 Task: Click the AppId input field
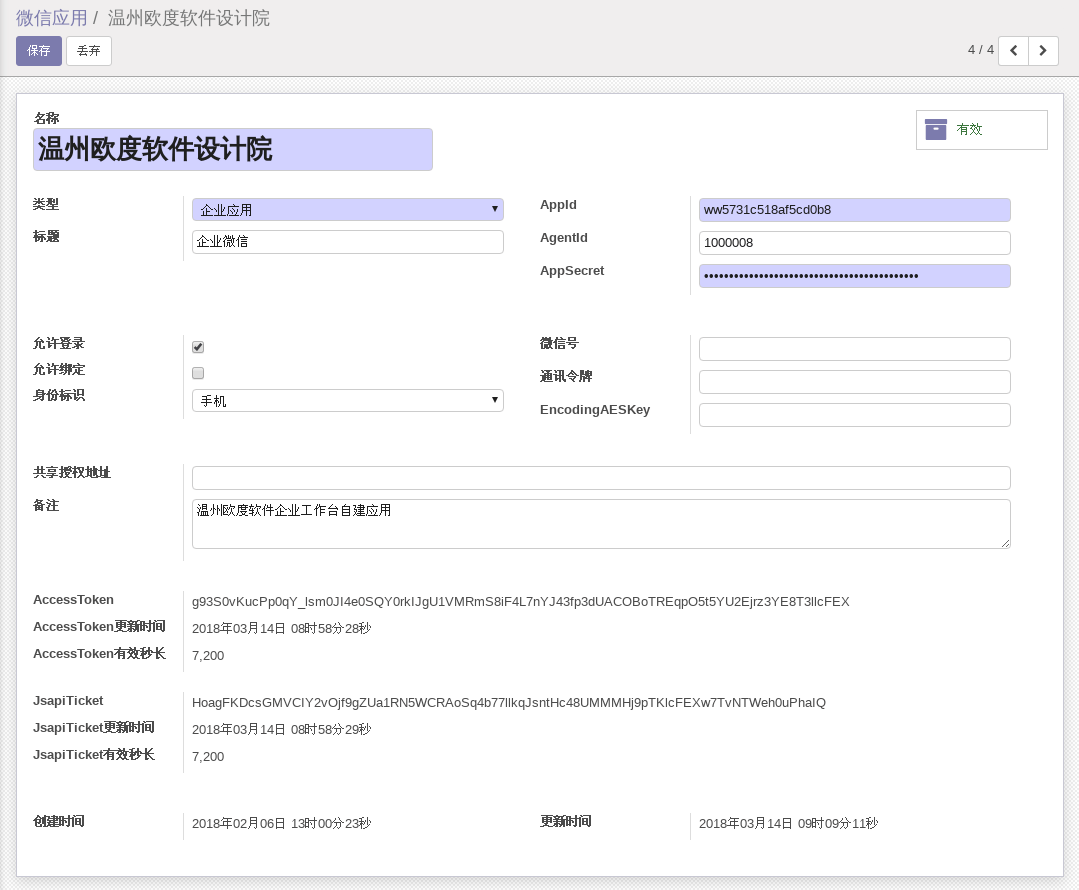click(855, 210)
